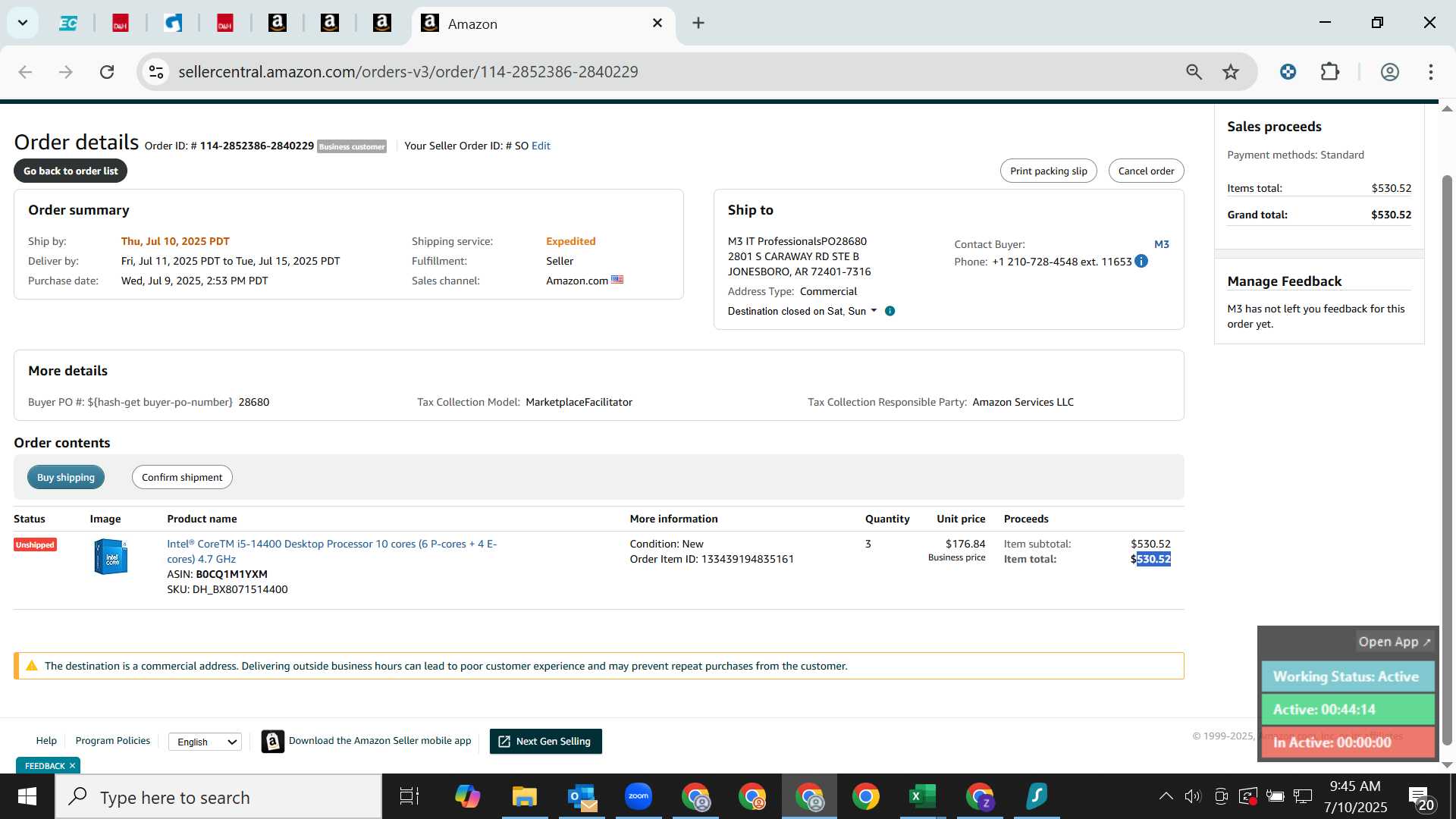Screen dimensions: 1456x819
Task: Click the Intel processor product thumbnail
Action: (x=111, y=557)
